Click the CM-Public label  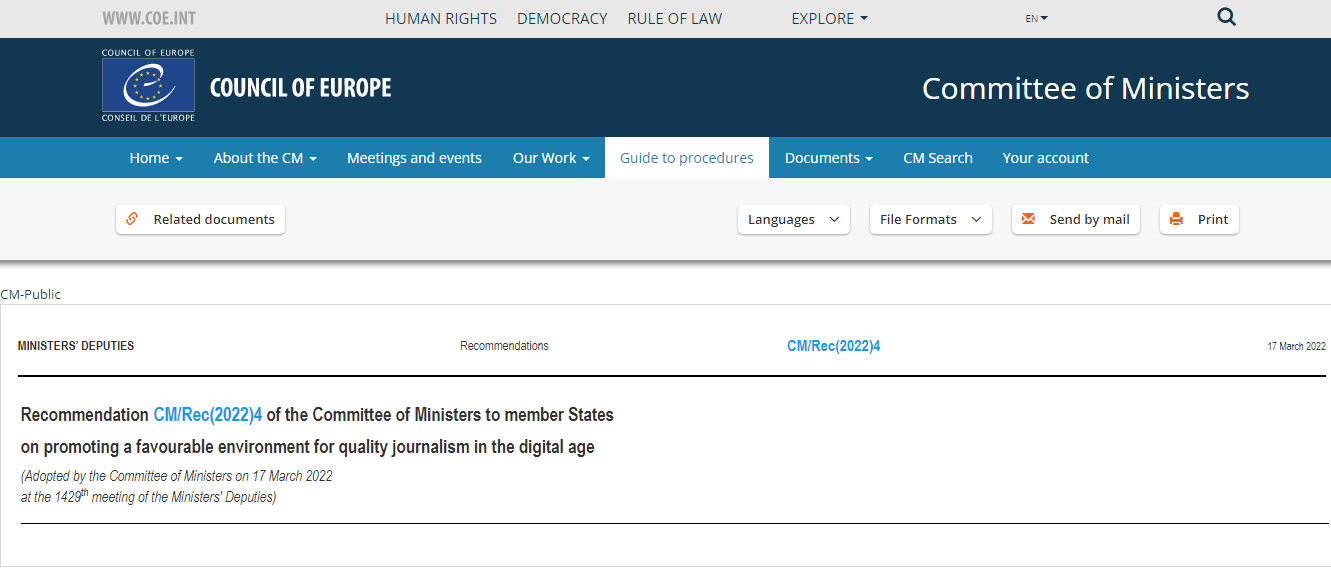(x=31, y=294)
